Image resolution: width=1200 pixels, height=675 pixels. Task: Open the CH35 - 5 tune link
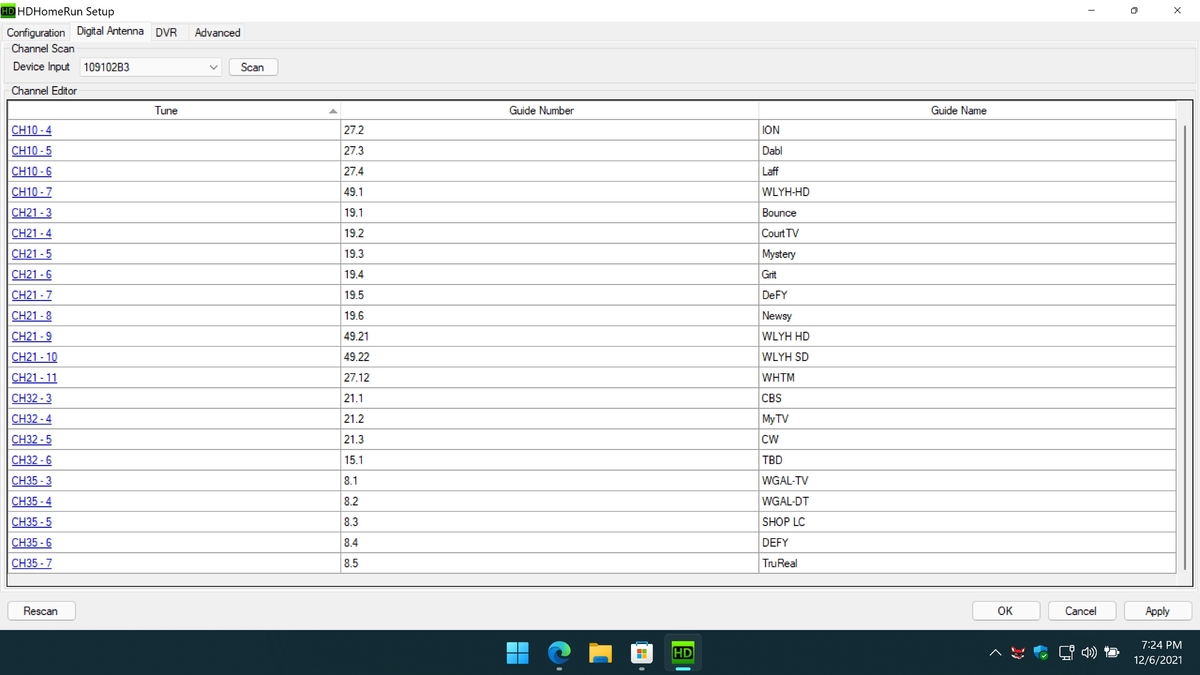[x=31, y=522]
